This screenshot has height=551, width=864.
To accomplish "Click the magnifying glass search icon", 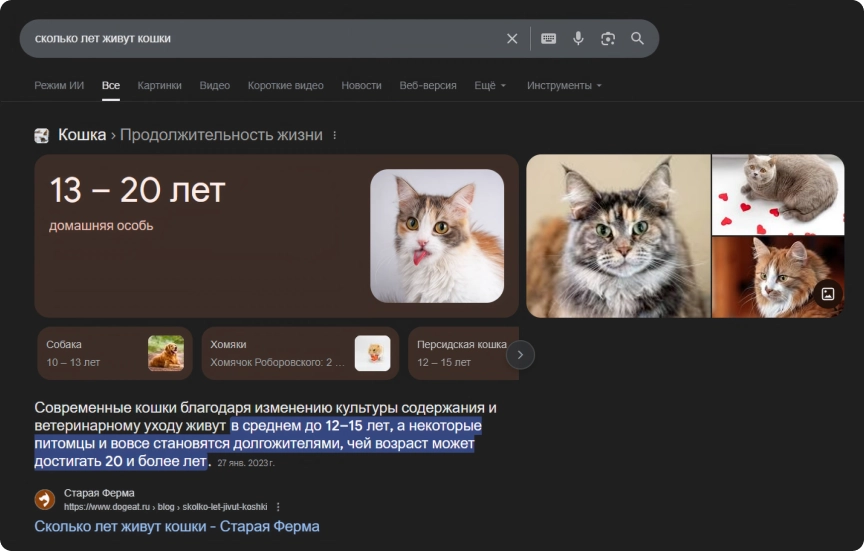I will [x=638, y=39].
